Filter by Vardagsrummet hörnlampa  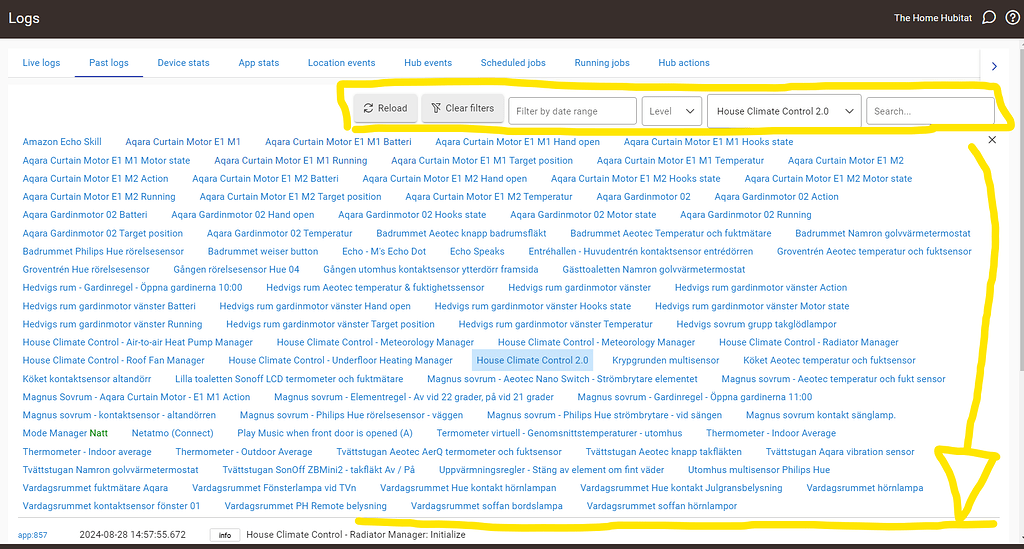pos(865,488)
